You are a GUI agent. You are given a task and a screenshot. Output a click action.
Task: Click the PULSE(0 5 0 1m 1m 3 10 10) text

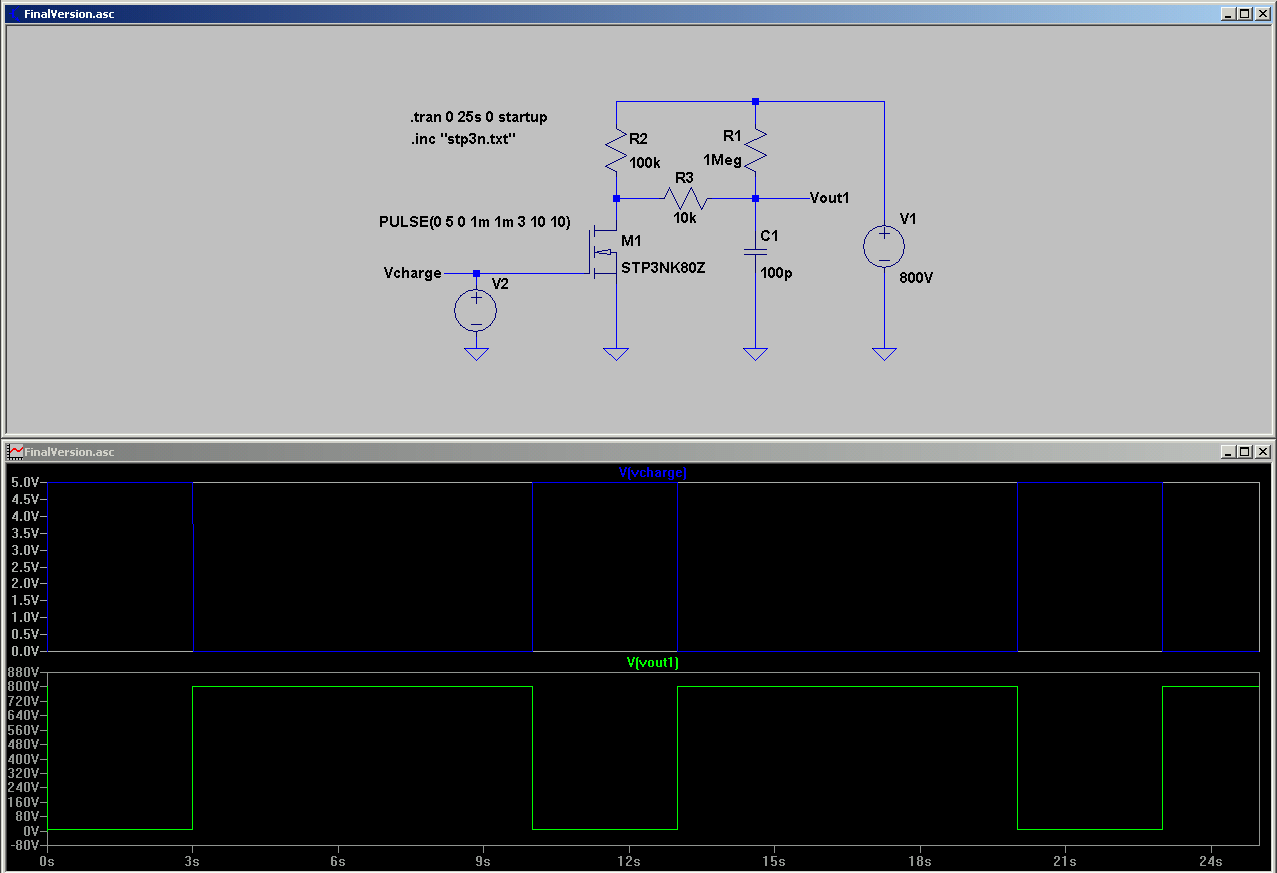474,221
